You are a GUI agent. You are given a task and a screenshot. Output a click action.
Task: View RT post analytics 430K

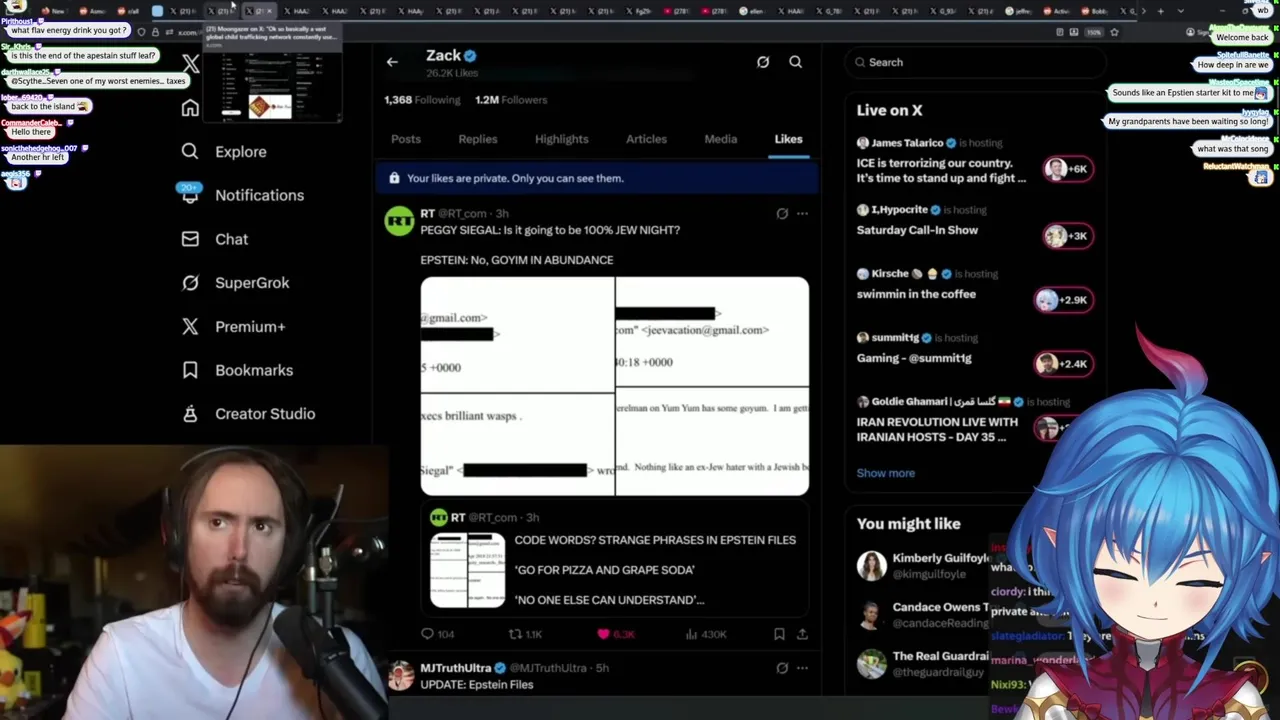click(x=706, y=634)
